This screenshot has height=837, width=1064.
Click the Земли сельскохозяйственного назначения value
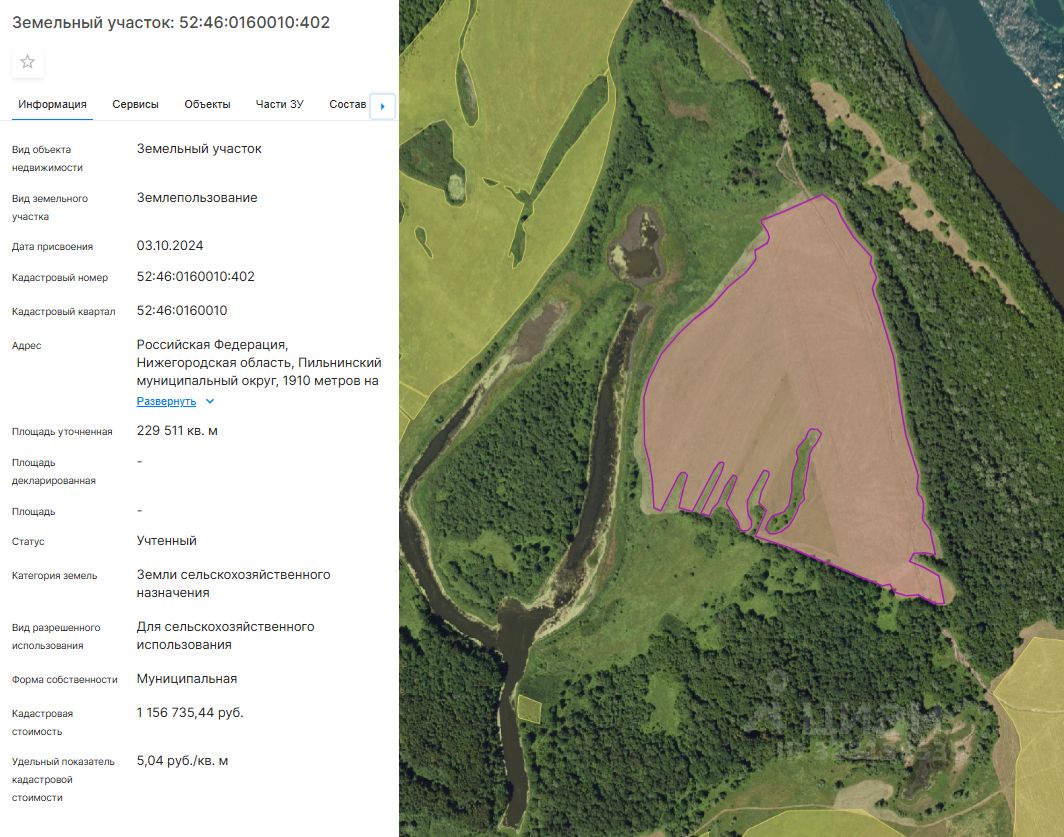pos(233,584)
